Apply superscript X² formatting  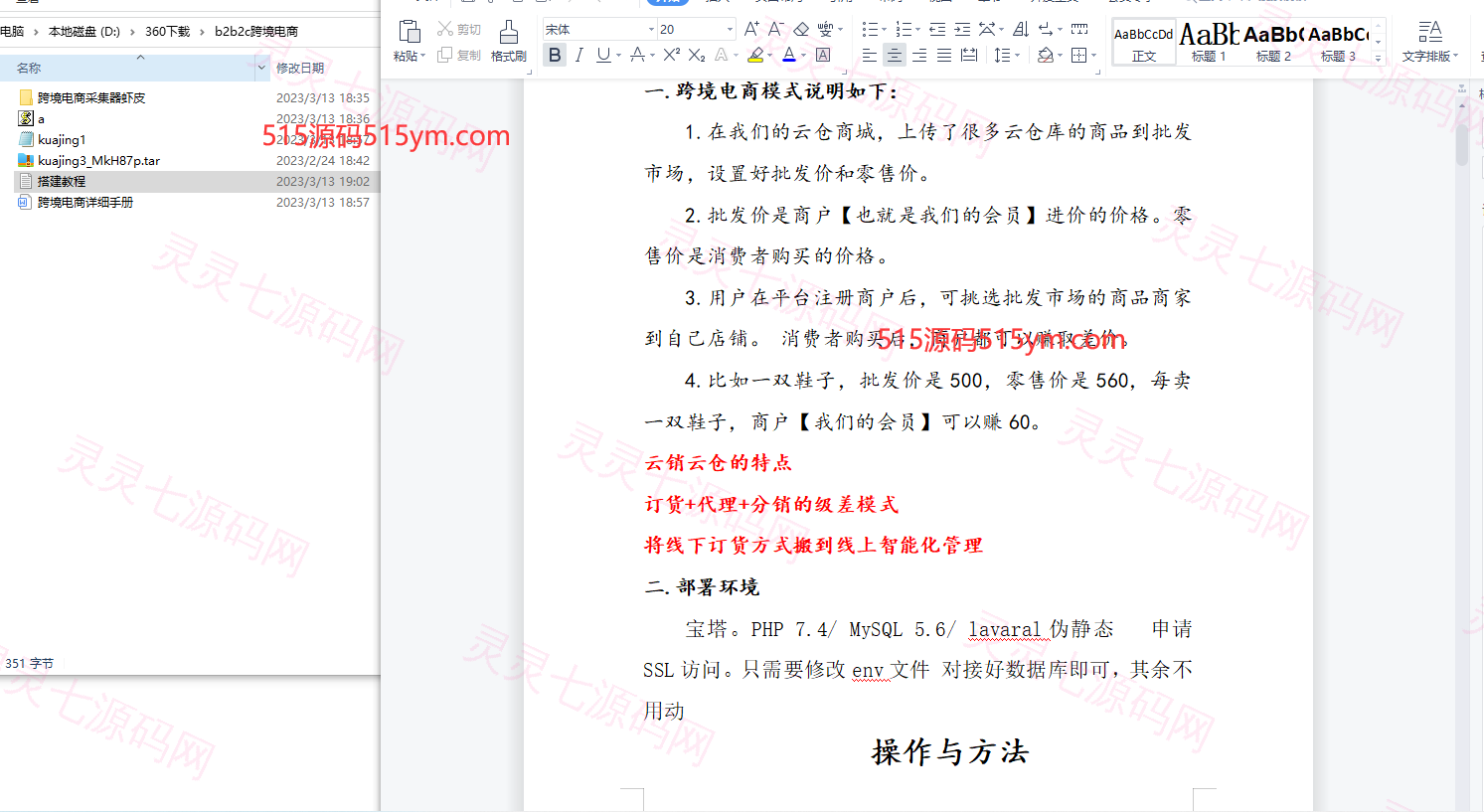672,56
